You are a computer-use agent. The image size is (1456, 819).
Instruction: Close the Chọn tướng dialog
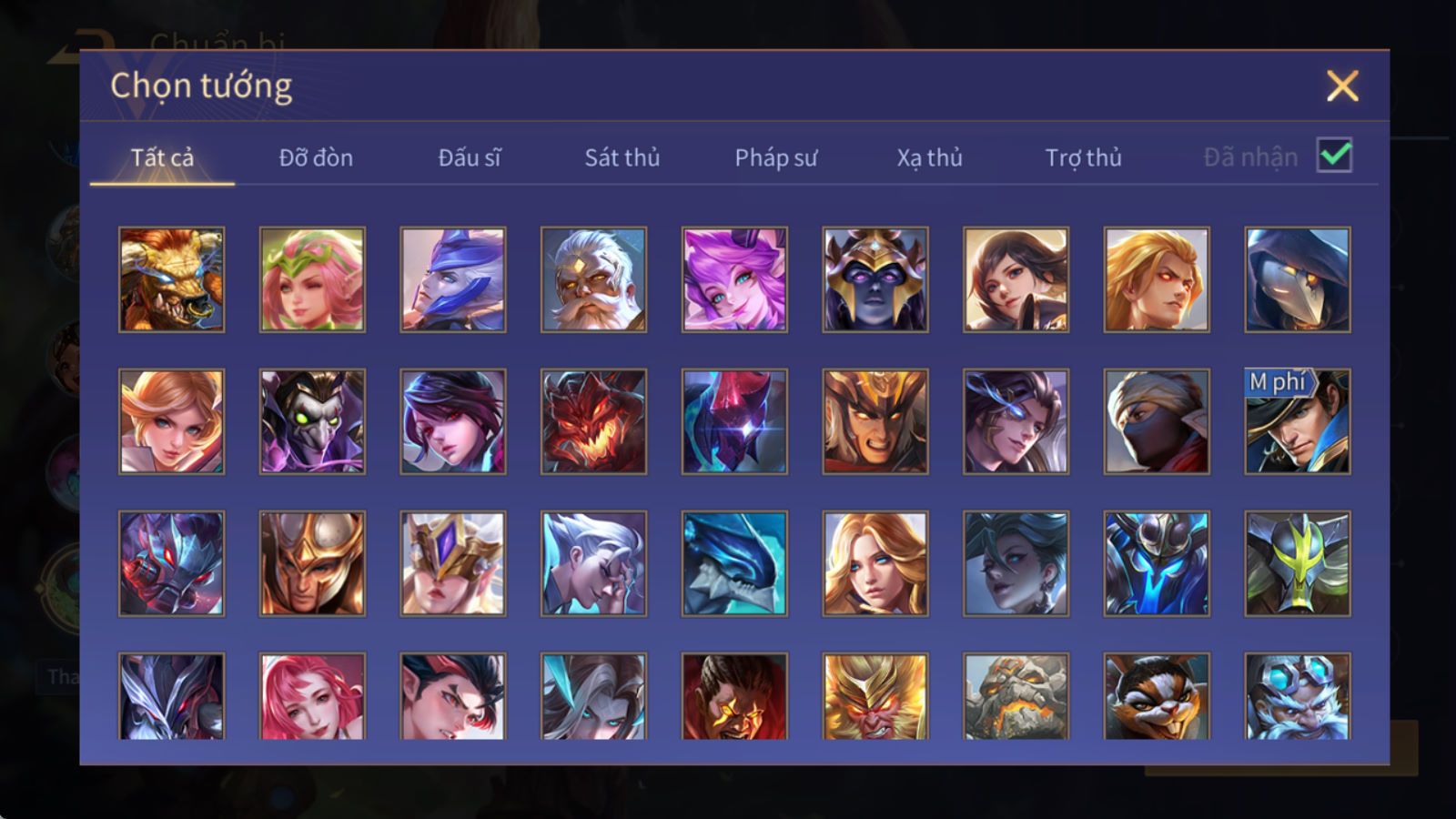tap(1342, 86)
